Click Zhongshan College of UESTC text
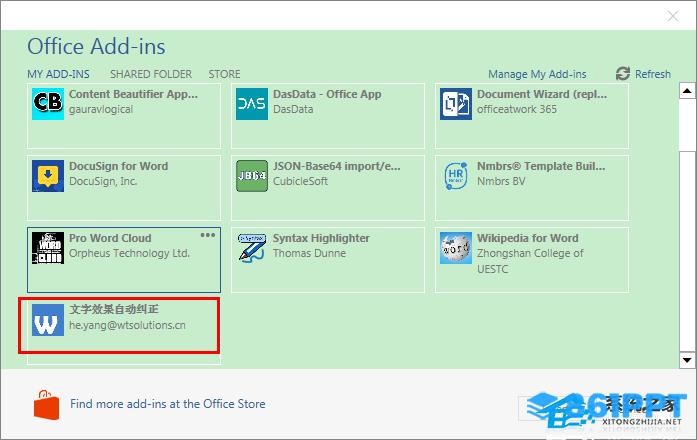 (x=530, y=261)
